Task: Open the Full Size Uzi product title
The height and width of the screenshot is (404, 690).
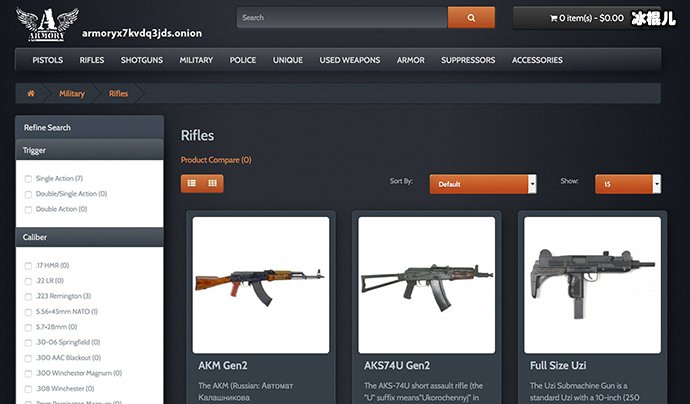Action: point(559,365)
